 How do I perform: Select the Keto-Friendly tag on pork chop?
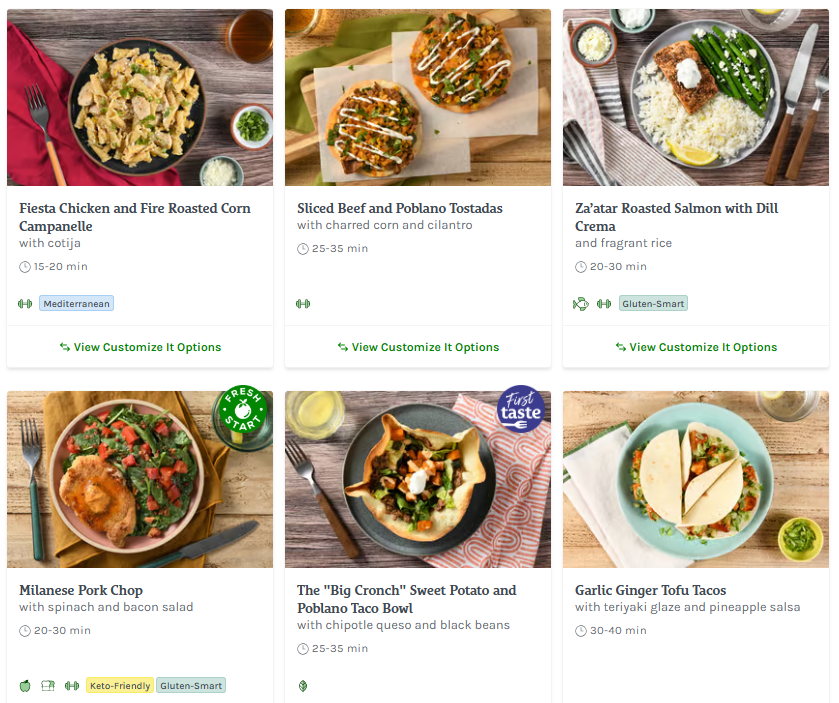(x=120, y=685)
